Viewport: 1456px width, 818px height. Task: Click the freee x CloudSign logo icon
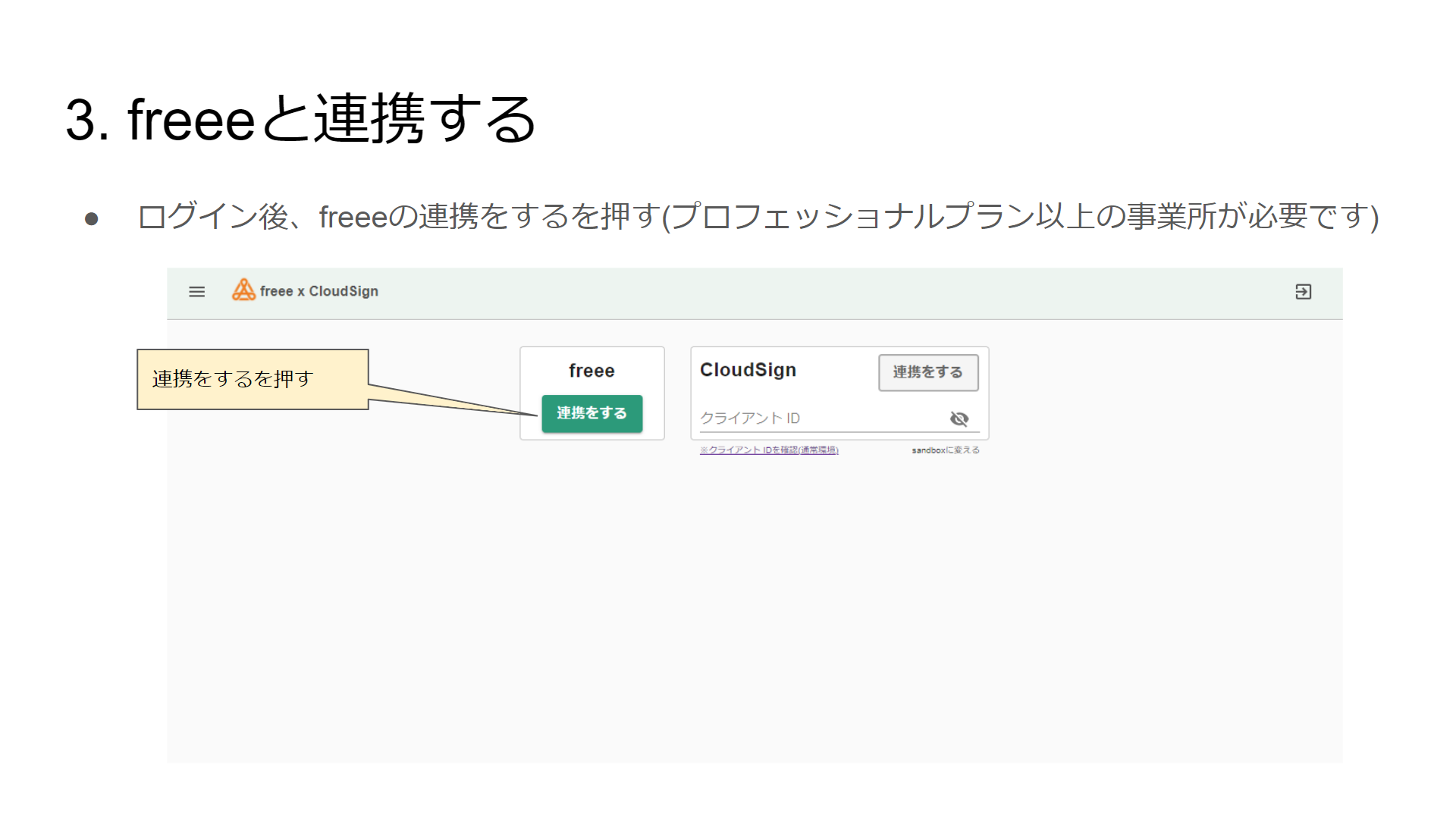coord(243,290)
